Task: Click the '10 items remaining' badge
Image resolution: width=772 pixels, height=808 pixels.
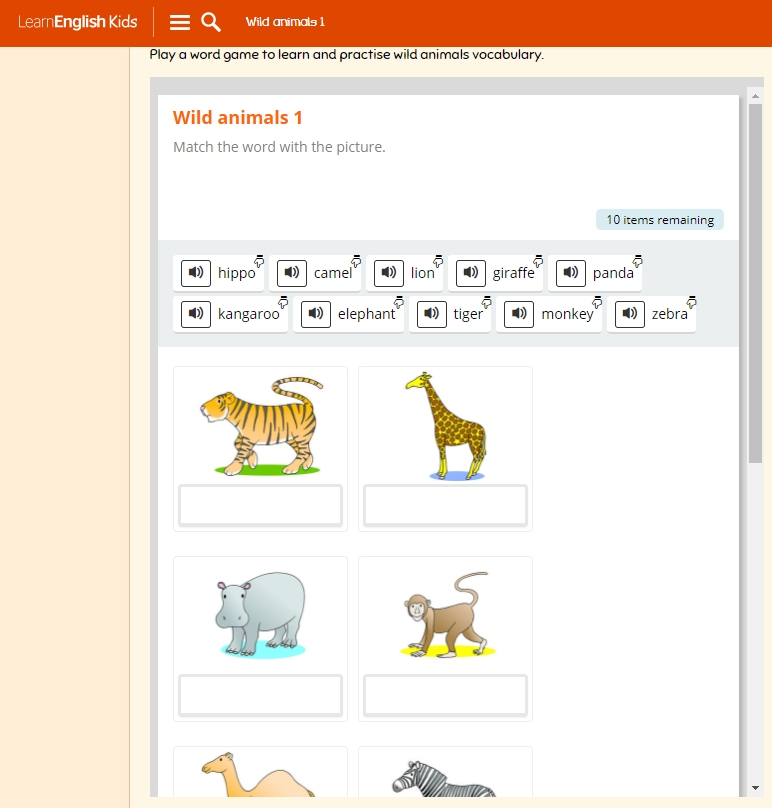Action: 660,220
